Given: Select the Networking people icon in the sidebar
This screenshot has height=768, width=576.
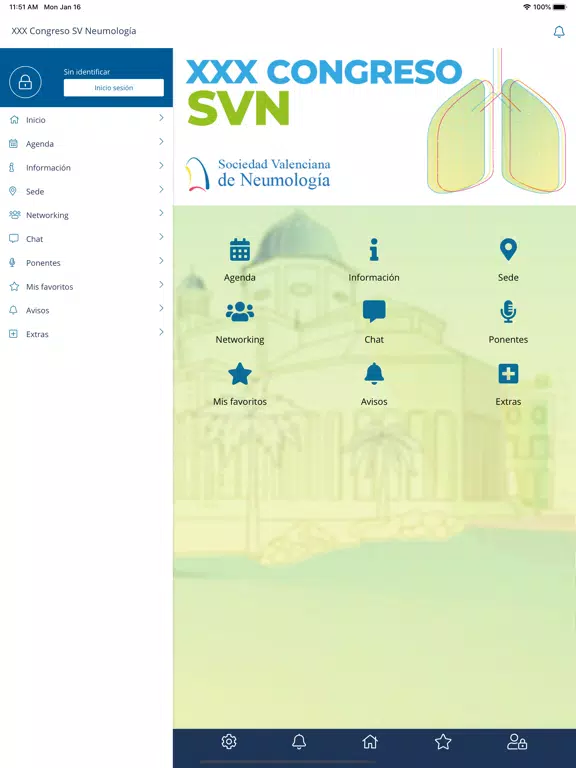Looking at the screenshot, I should pos(15,215).
